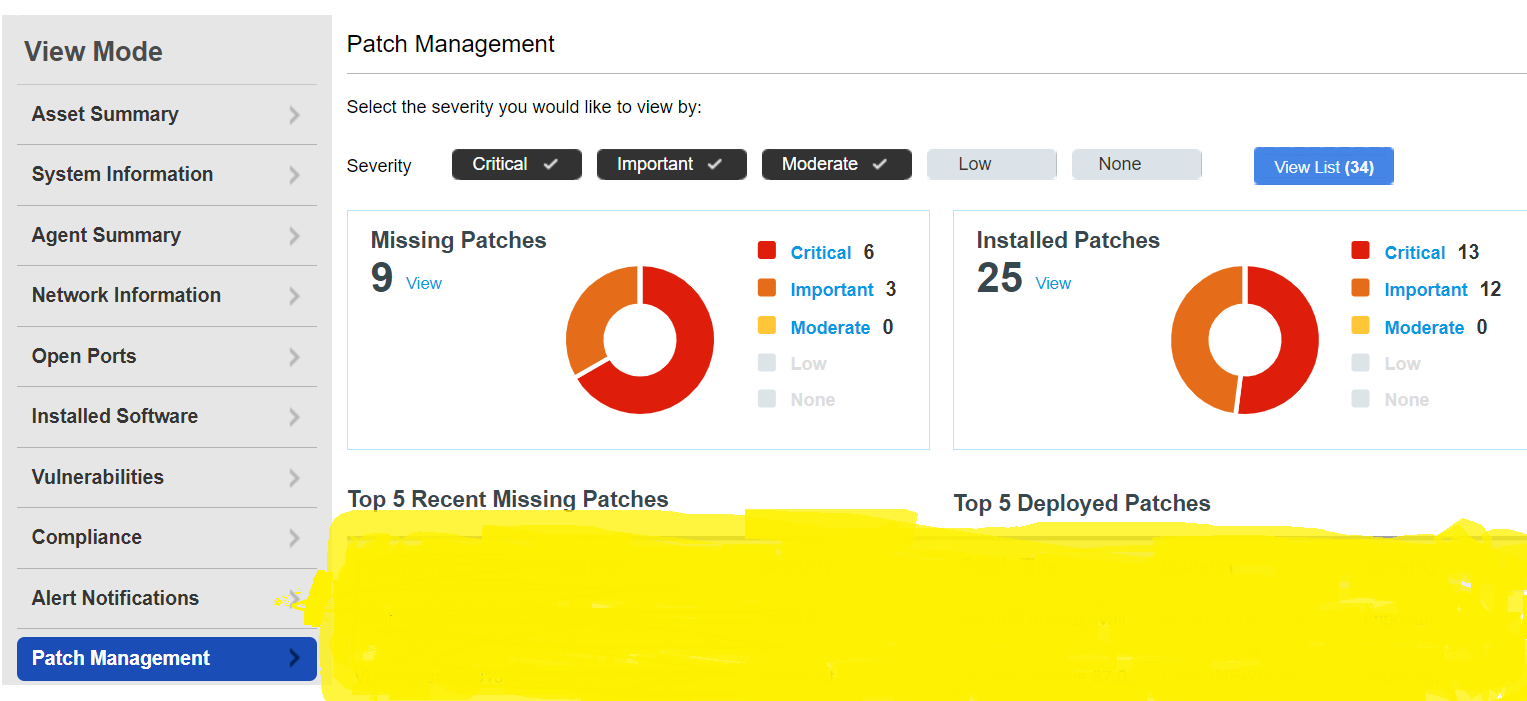Click yellow Moderate swatch in Missing Patches legend
This screenshot has height=701, width=1527.
pos(767,325)
